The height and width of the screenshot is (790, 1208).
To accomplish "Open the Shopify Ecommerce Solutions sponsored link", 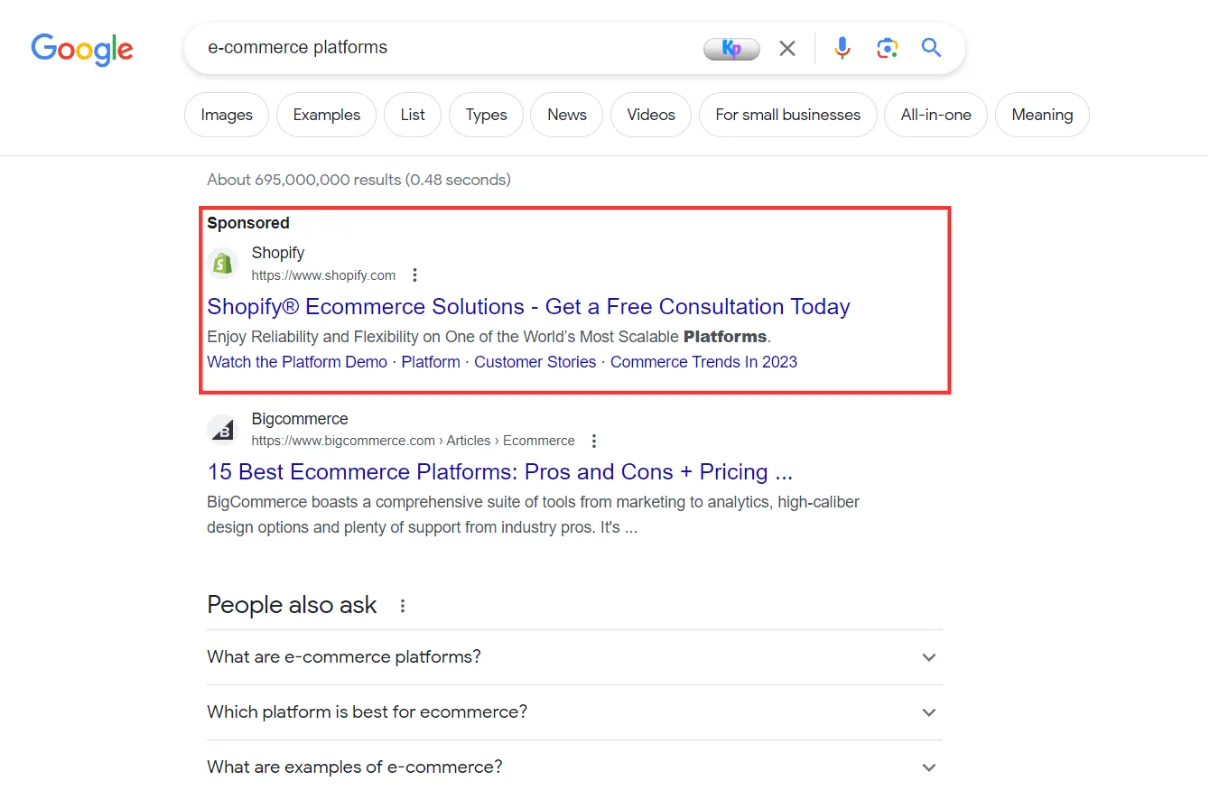I will (528, 307).
